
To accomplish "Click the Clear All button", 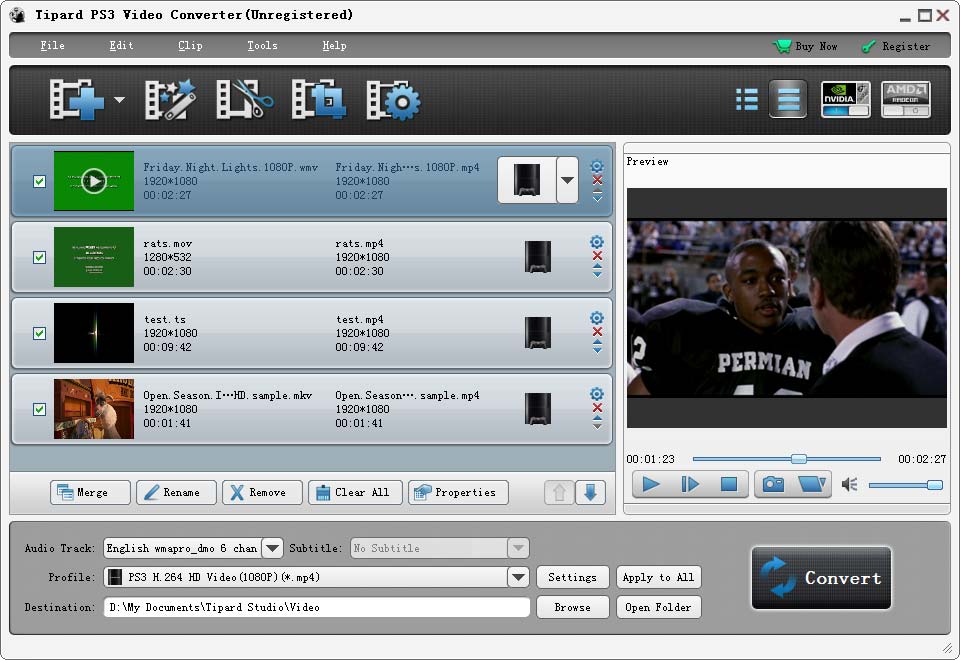I will point(355,492).
